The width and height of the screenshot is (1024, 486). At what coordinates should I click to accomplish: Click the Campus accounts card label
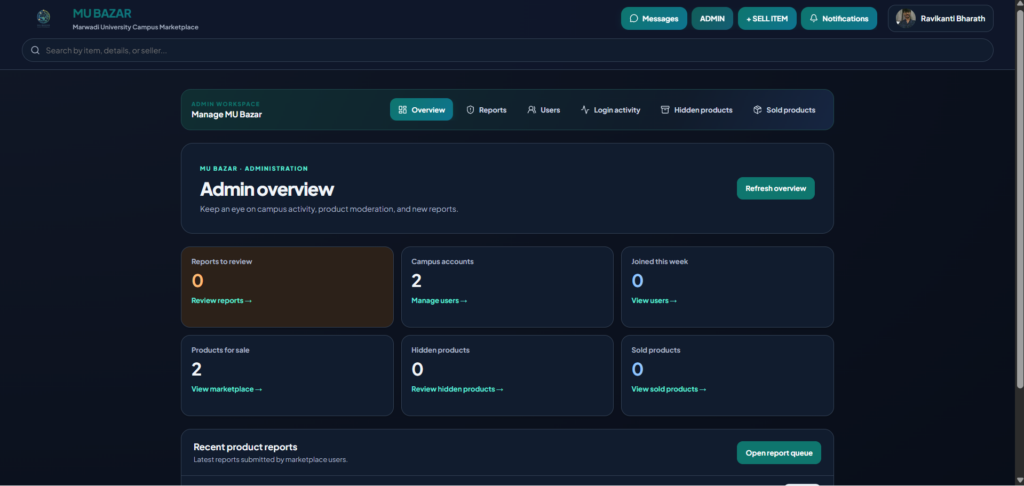click(x=442, y=261)
